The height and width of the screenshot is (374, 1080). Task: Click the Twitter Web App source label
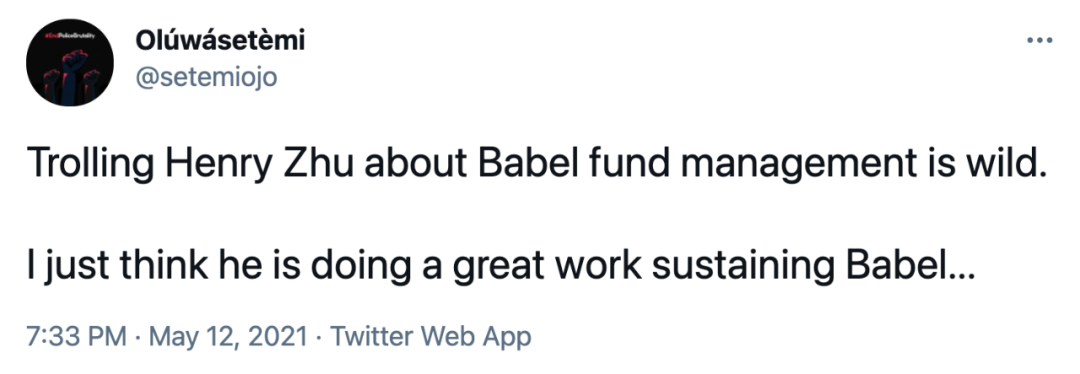click(x=431, y=337)
